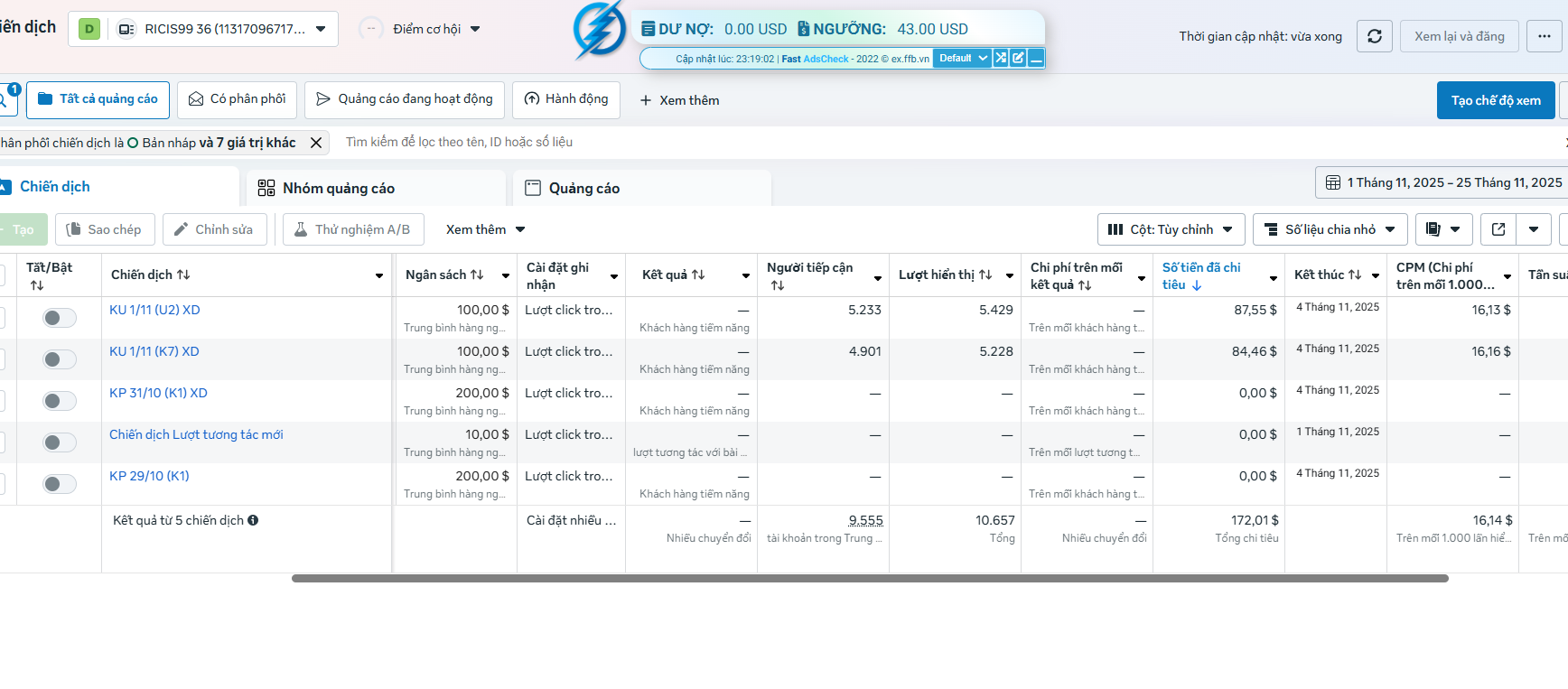The height and width of the screenshot is (689, 1568).
Task: Switch to Có phân phối tab
Action: pos(237,99)
